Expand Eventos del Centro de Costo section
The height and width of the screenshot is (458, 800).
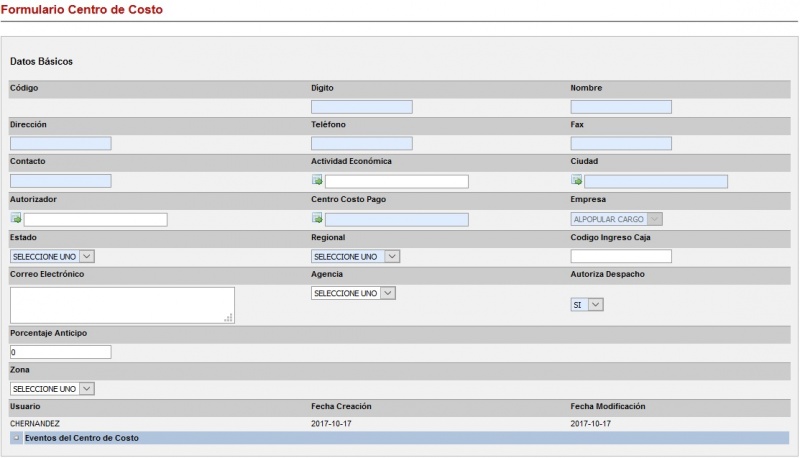[16, 438]
